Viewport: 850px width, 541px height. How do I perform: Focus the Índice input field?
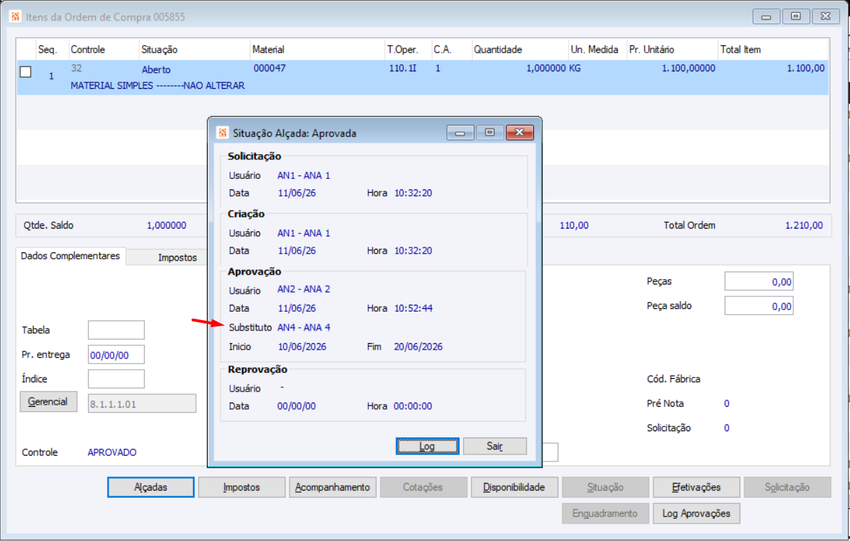pos(116,379)
